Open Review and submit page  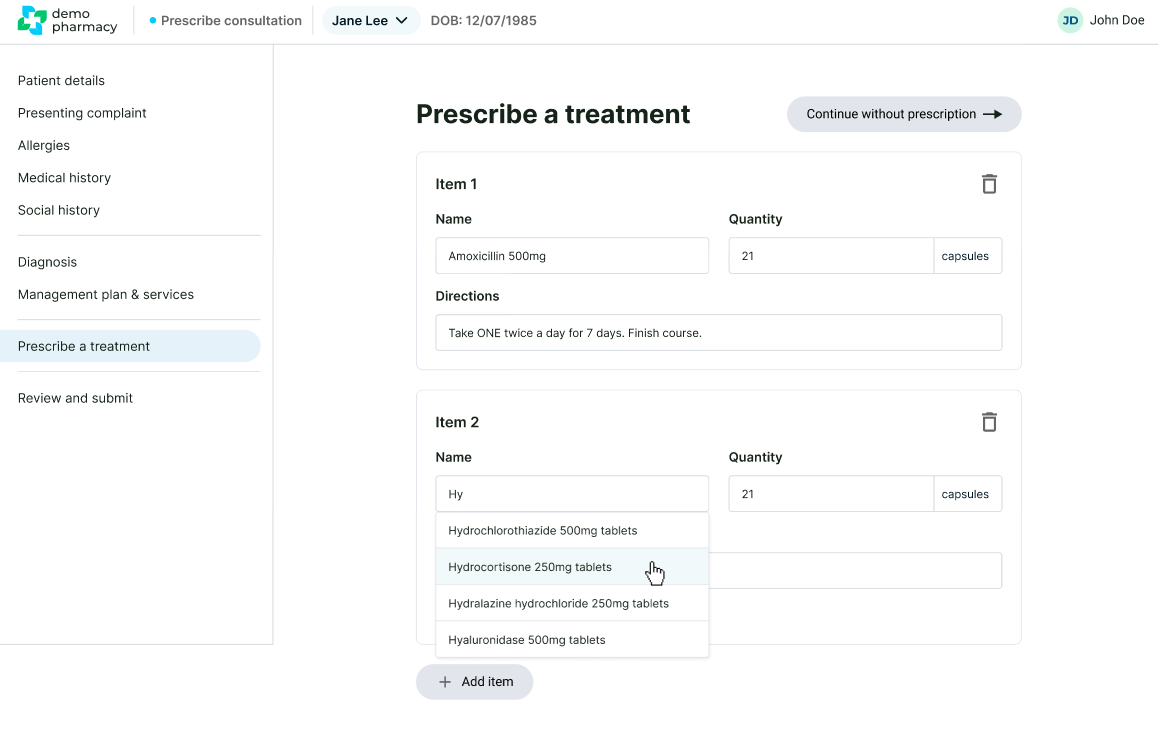[x=75, y=398]
